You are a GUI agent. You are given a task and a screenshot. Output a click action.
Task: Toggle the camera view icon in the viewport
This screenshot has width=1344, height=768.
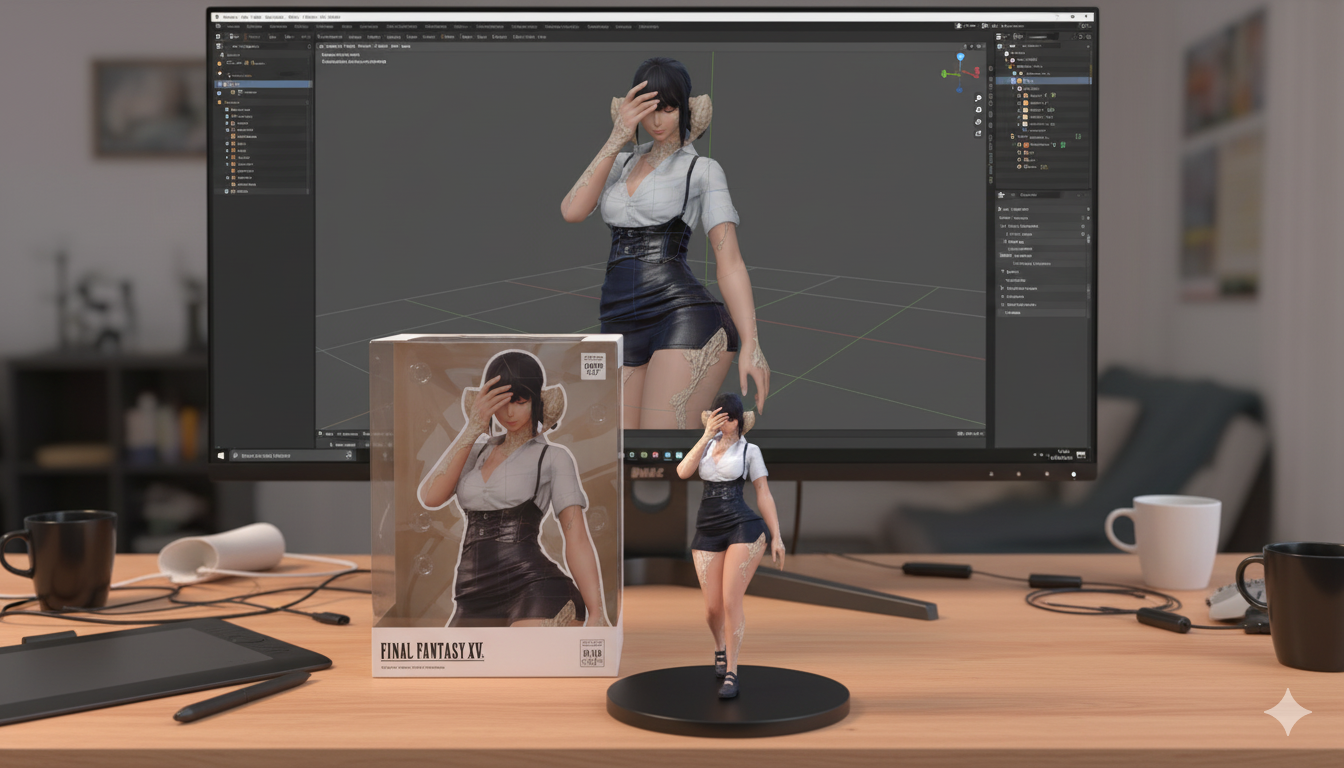tap(978, 122)
